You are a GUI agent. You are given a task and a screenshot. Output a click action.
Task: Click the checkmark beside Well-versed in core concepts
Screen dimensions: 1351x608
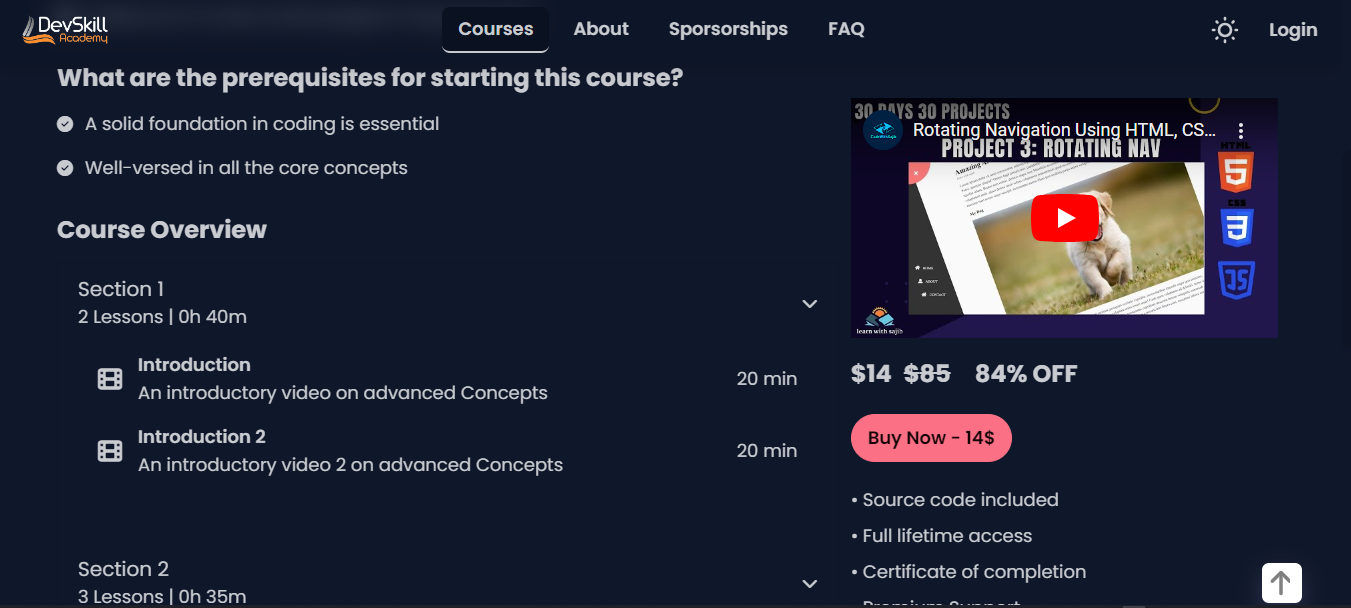[x=65, y=168]
